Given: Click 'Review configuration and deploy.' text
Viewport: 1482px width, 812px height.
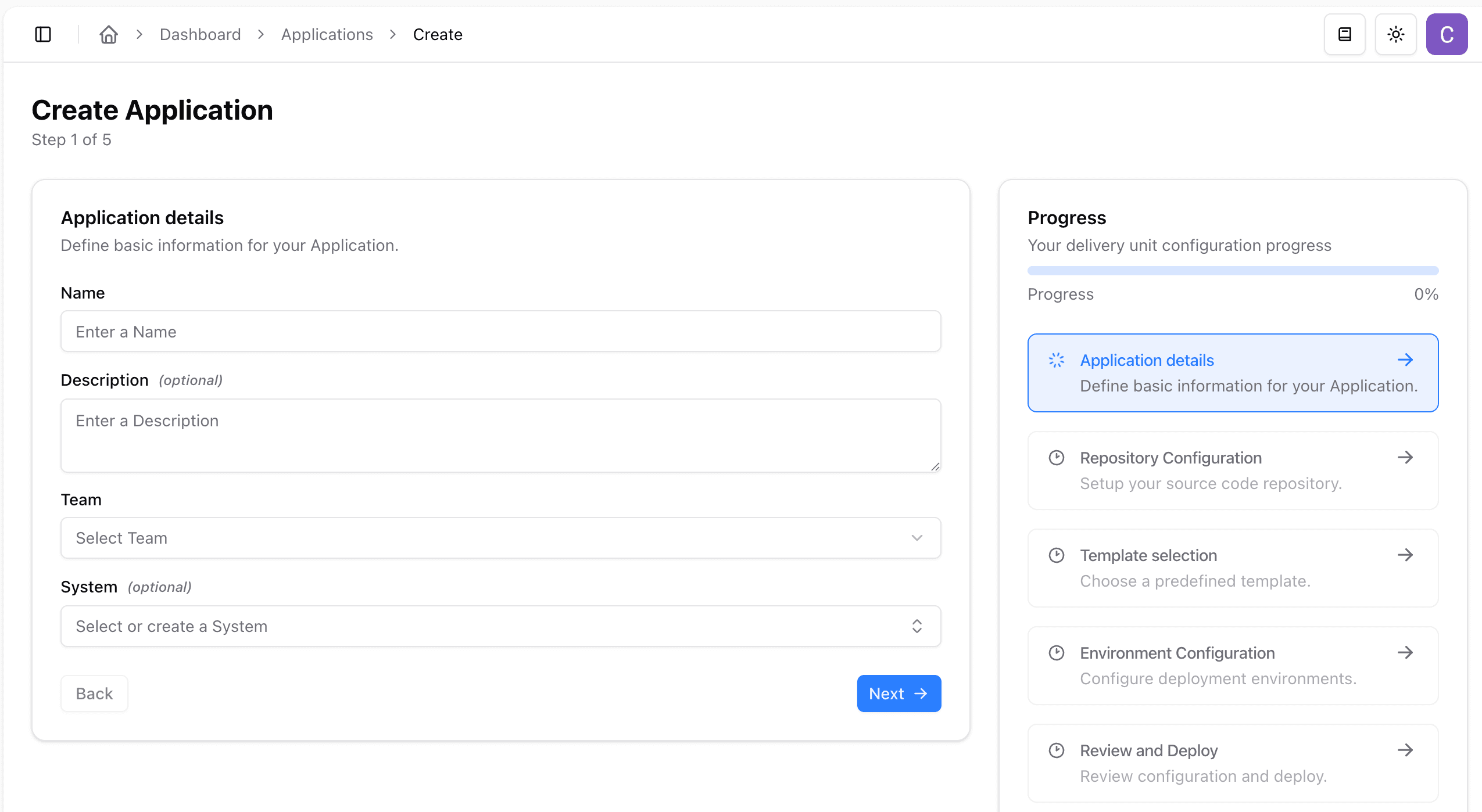Looking at the screenshot, I should coord(1204,776).
